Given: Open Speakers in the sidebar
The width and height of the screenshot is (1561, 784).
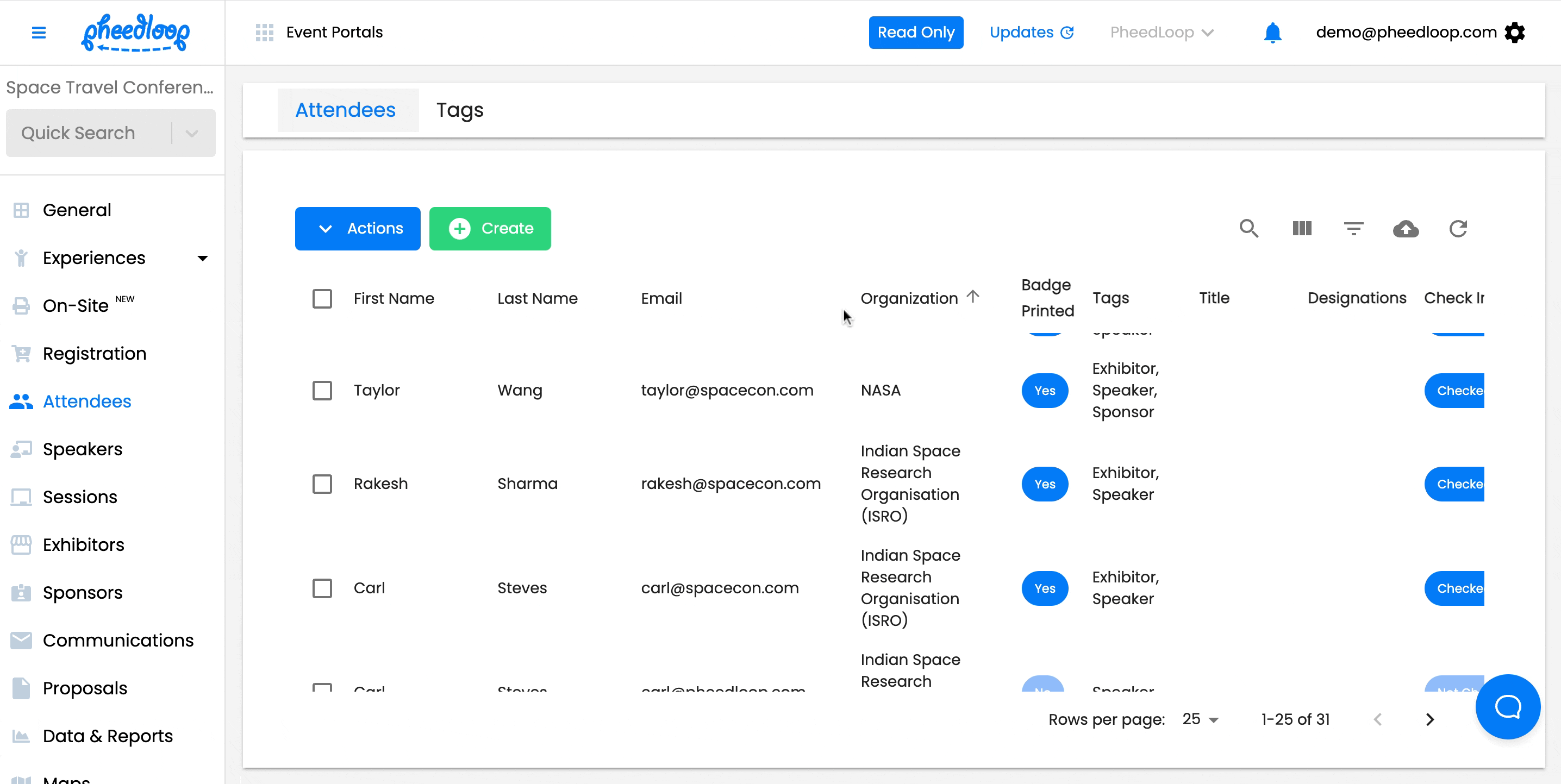Looking at the screenshot, I should [83, 449].
